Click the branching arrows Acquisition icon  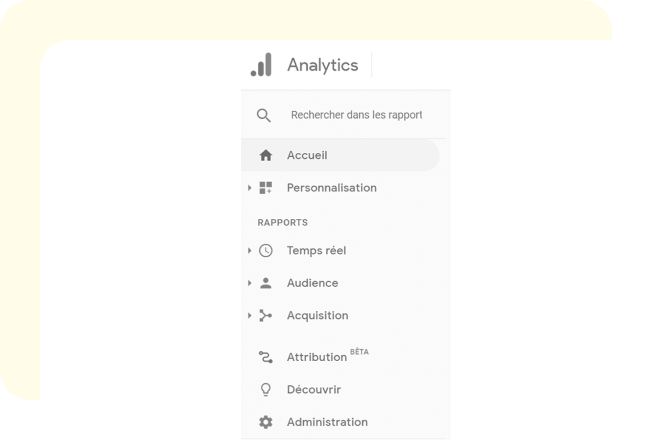tap(265, 316)
